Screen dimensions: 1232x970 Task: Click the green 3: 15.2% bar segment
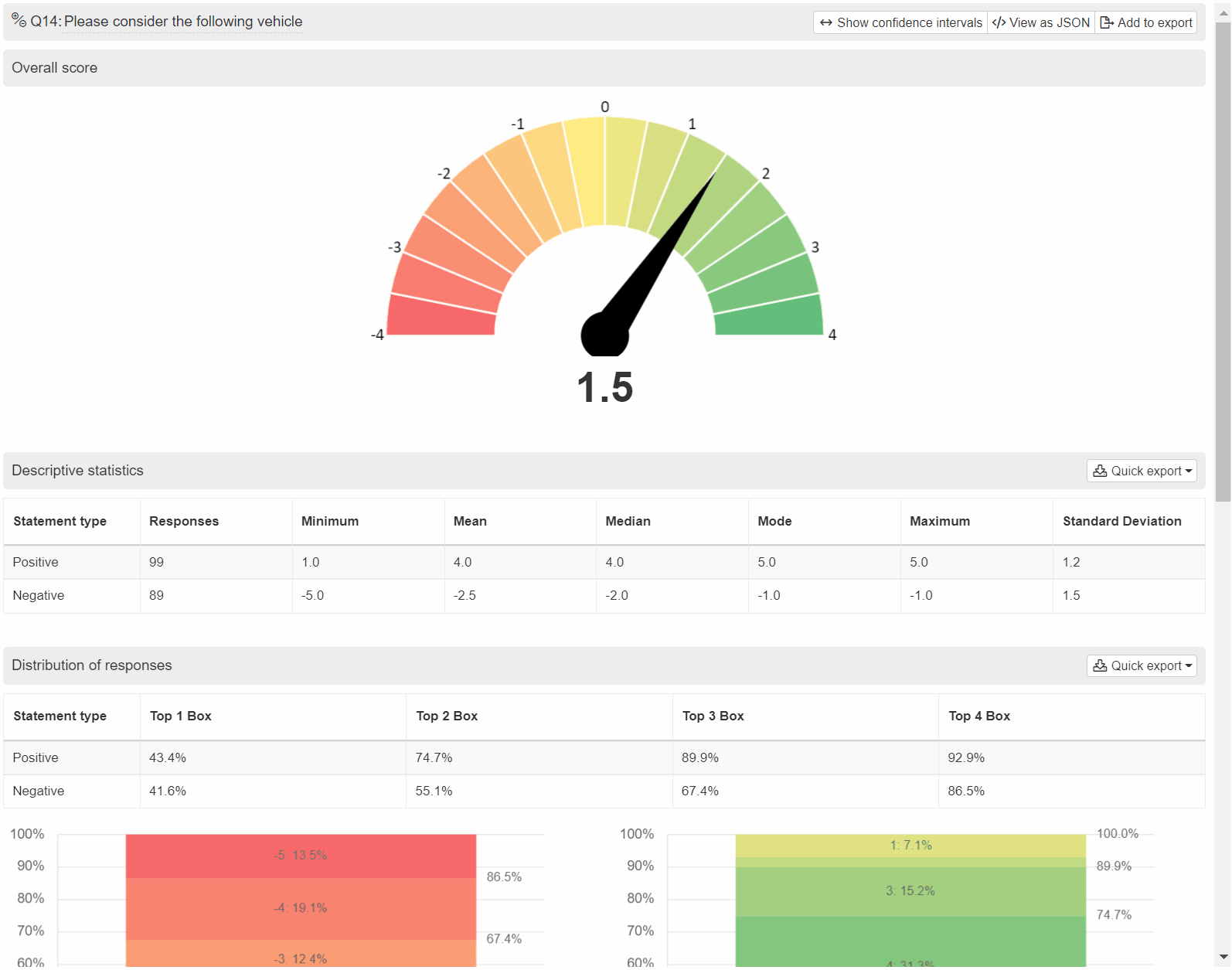tap(910, 891)
